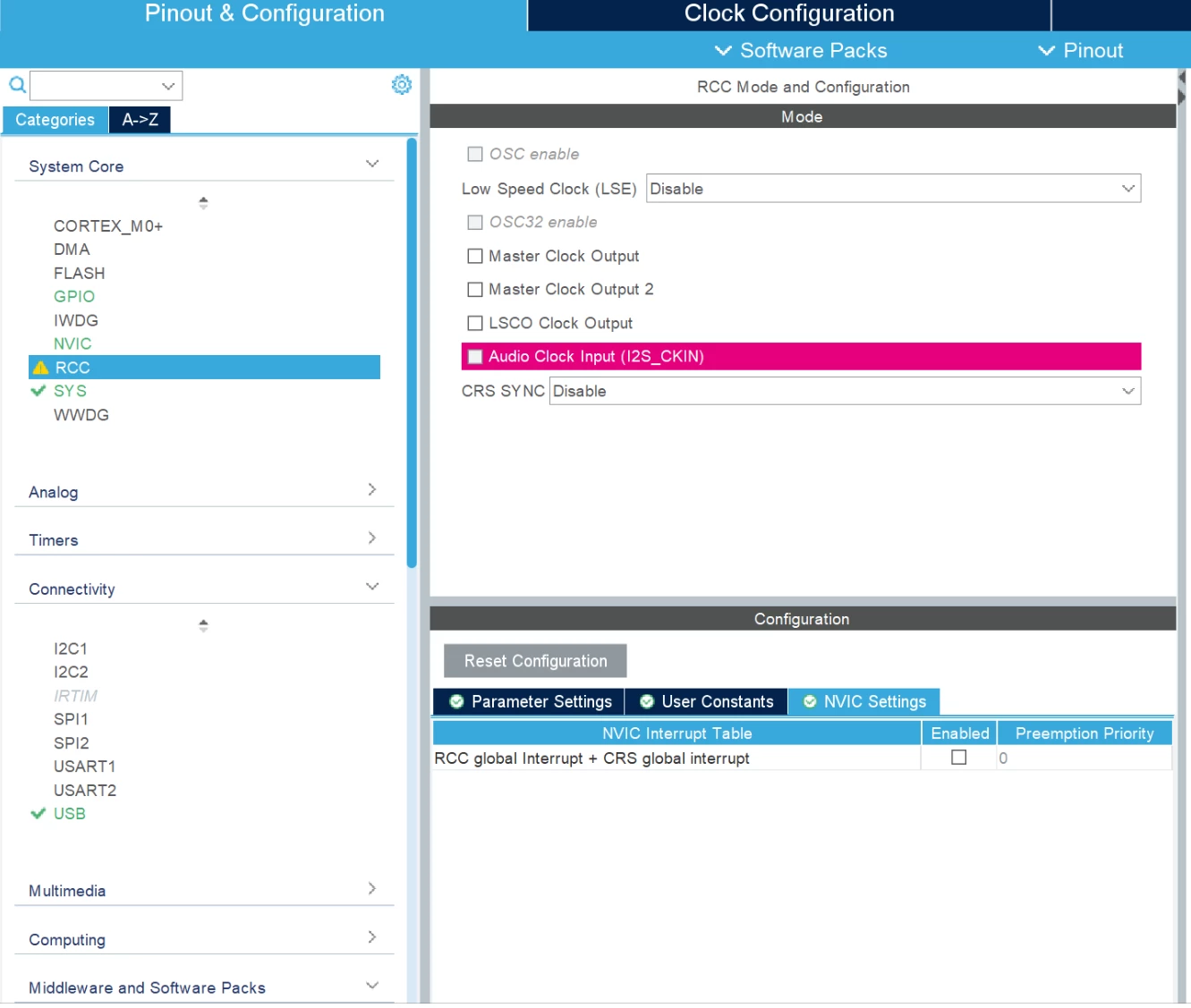Select the A->Z tab
1191x1008 pixels.
click(140, 120)
